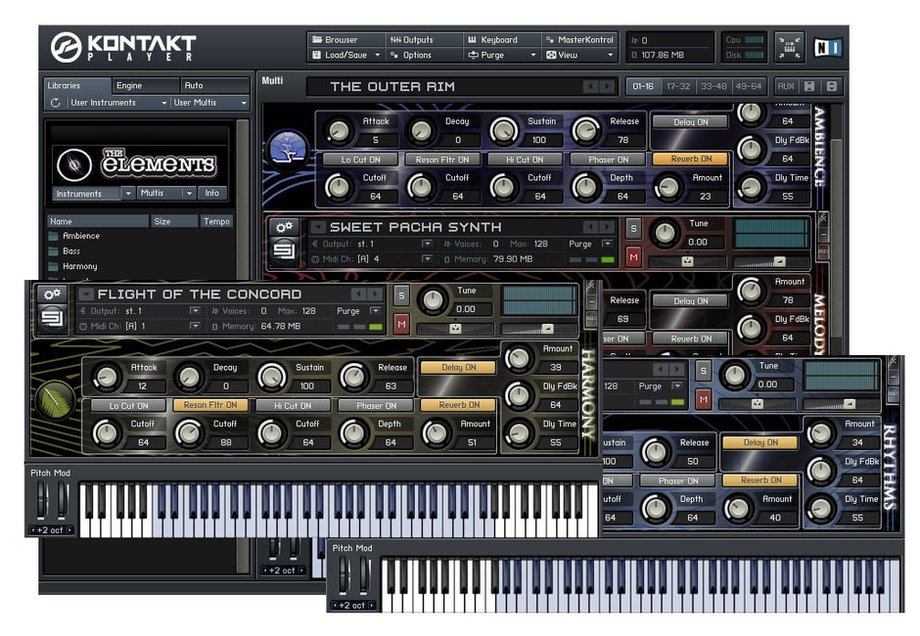Open Flight of the Concord gear icon
The image size is (920, 636).
coord(52,295)
